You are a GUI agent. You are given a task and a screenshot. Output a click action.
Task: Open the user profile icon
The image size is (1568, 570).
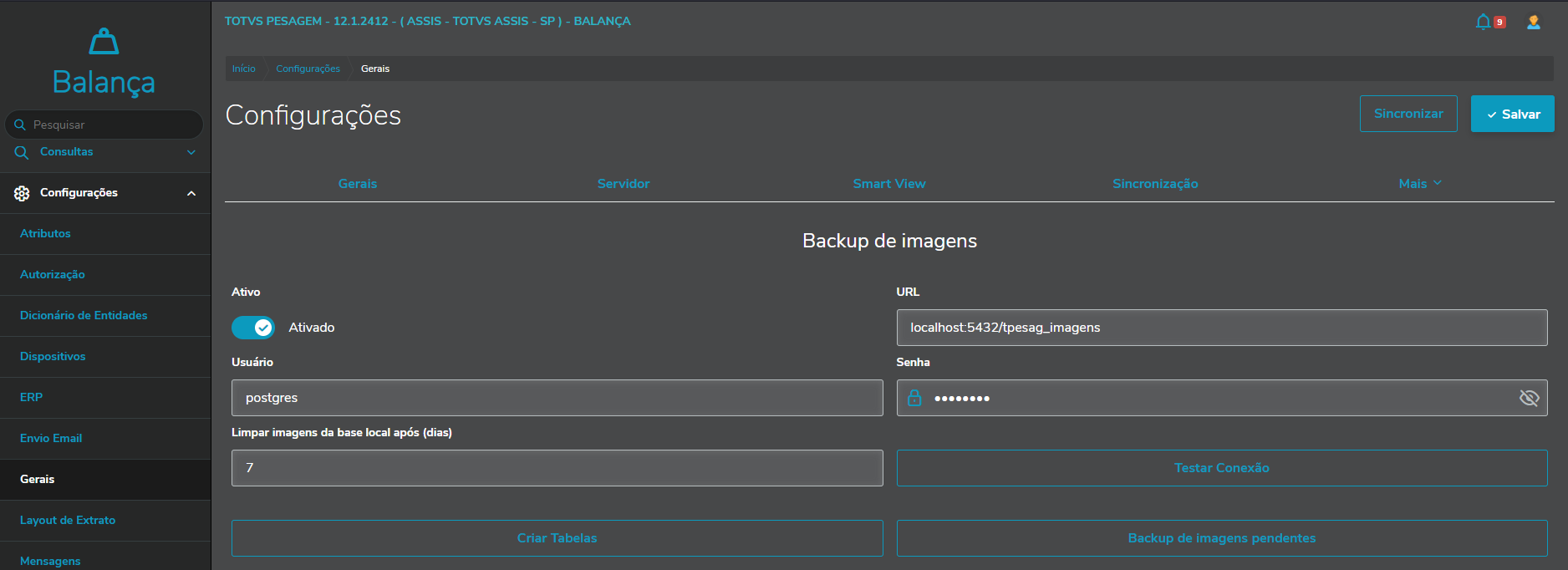pyautogui.click(x=1533, y=23)
